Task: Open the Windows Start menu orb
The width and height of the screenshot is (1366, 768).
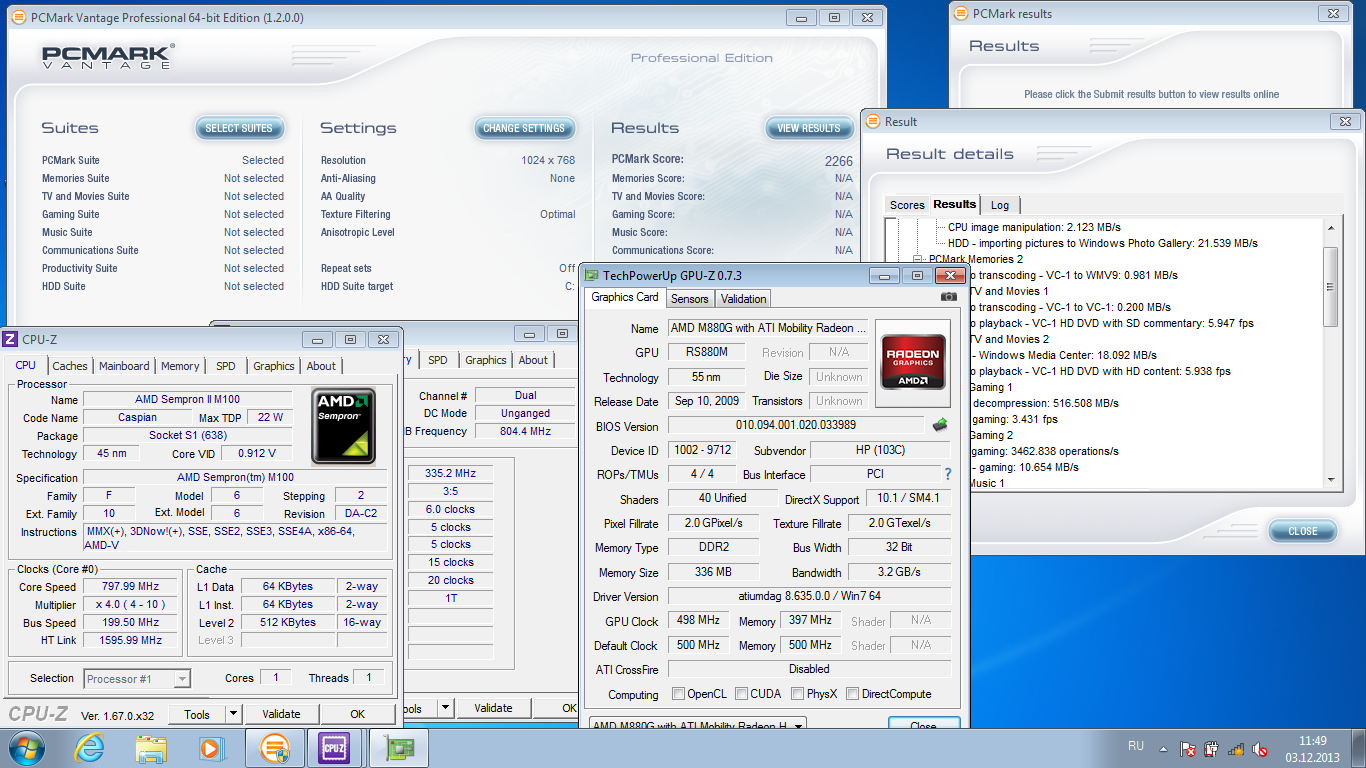Action: [26, 747]
